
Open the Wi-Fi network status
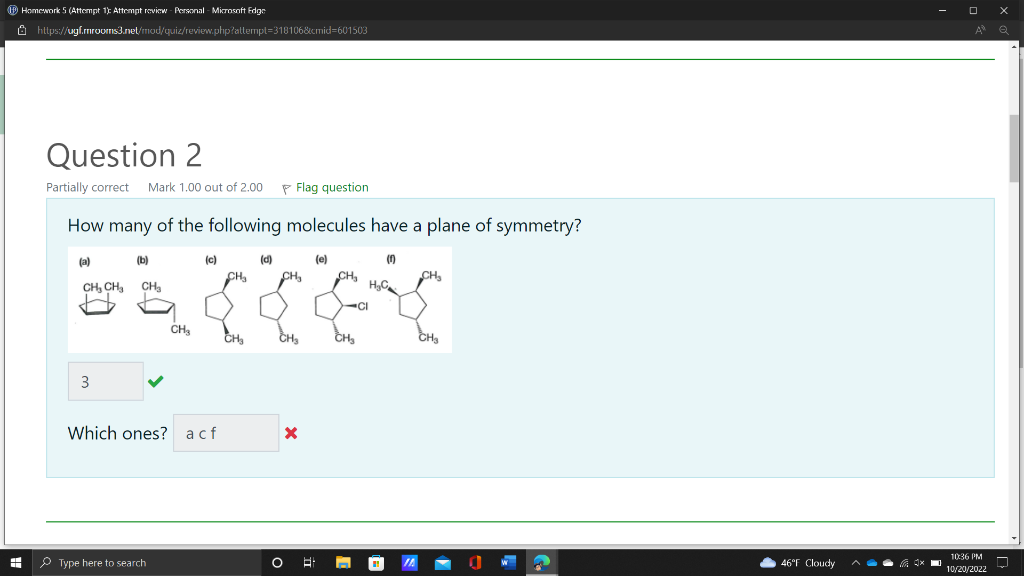coord(903,562)
